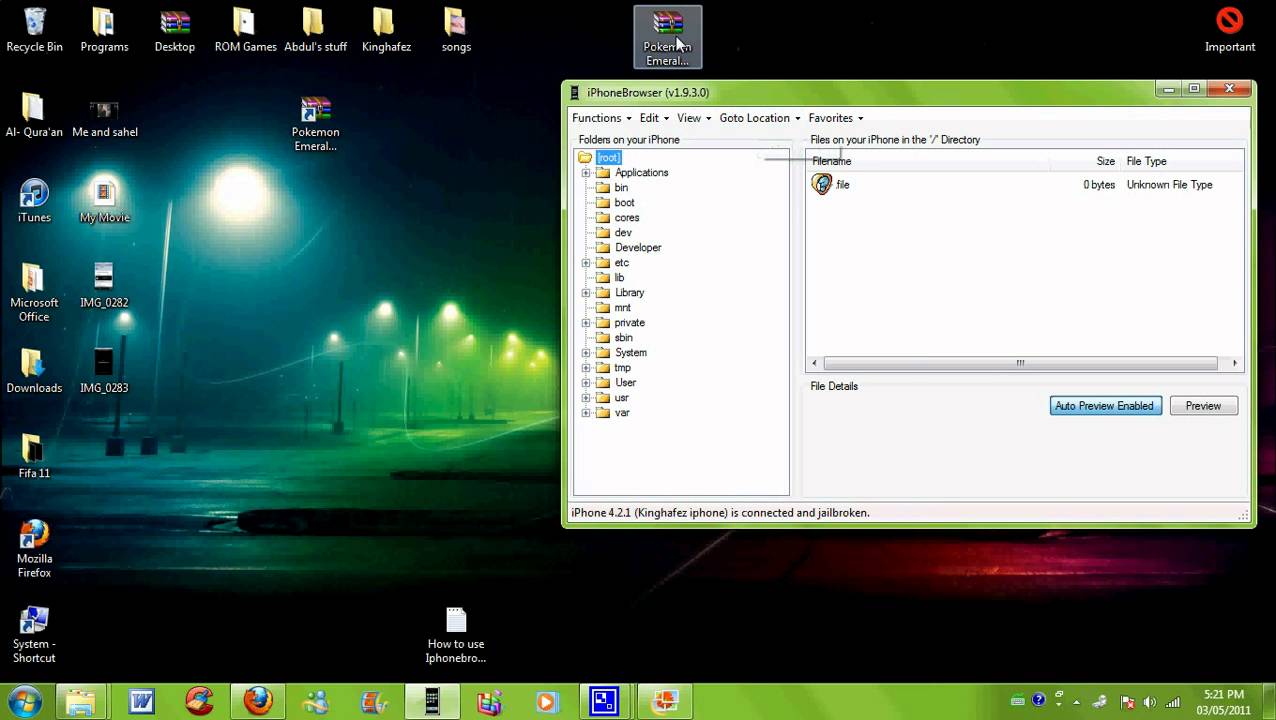
Task: Open the Recycle Bin desktop icon
Action: pos(34,30)
